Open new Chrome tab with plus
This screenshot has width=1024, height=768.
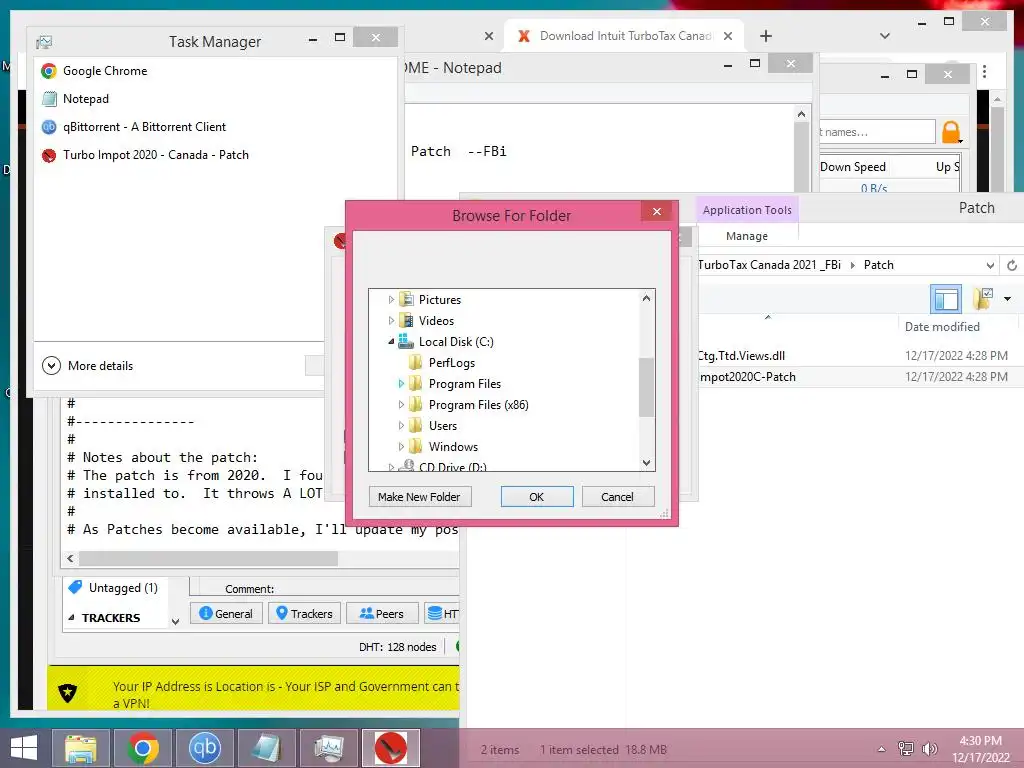[x=766, y=36]
